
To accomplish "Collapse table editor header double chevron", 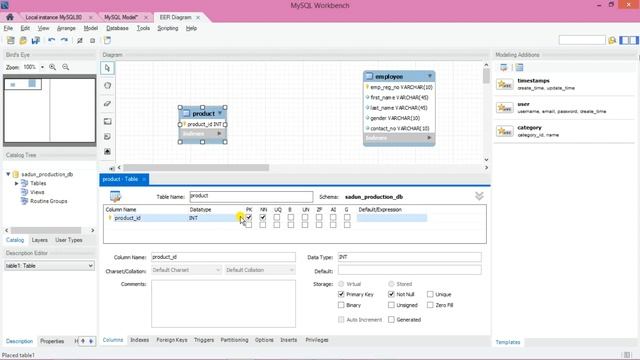I will pyautogui.click(x=479, y=196).
